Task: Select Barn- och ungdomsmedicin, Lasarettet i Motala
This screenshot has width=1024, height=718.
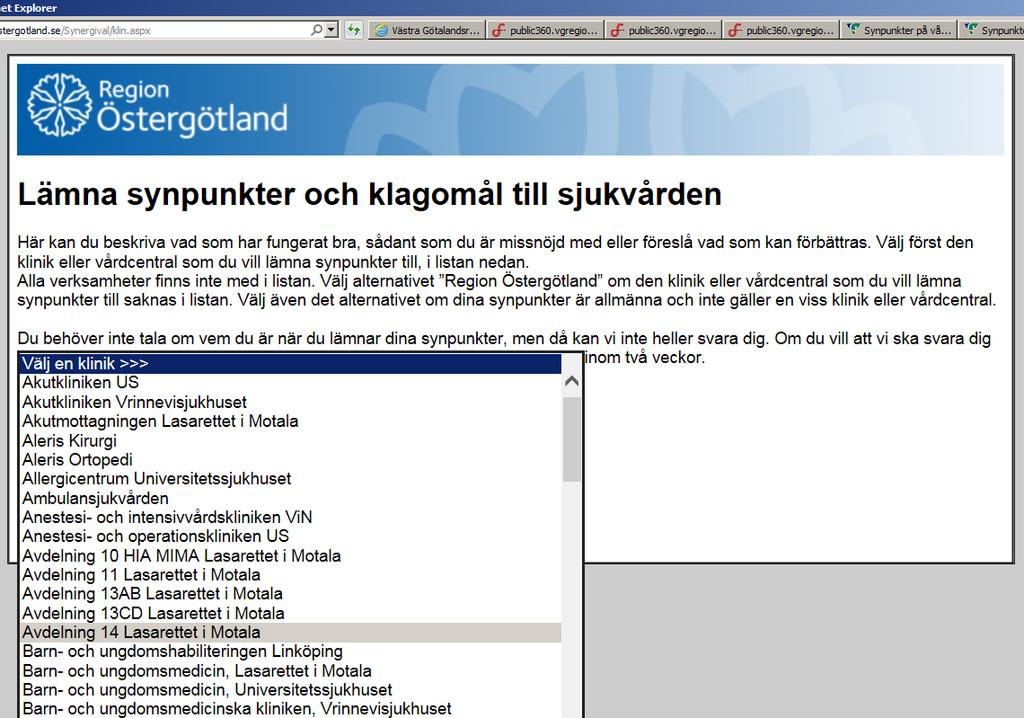Action: (291, 670)
